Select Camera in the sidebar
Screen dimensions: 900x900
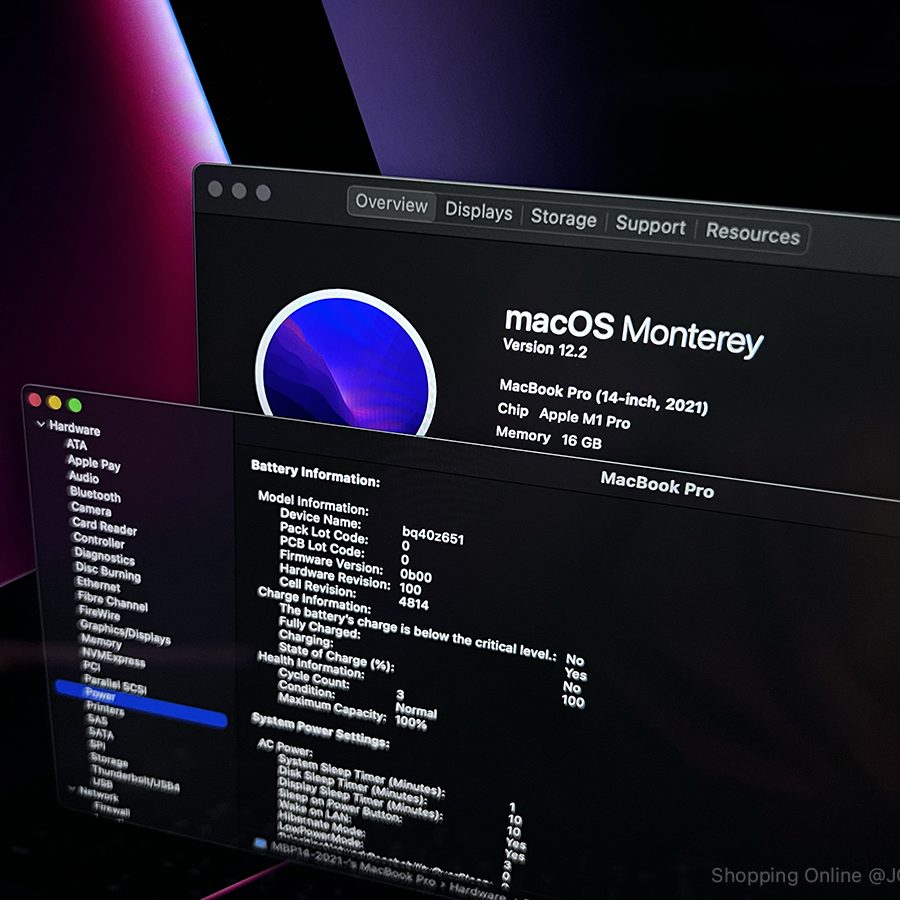[91, 509]
